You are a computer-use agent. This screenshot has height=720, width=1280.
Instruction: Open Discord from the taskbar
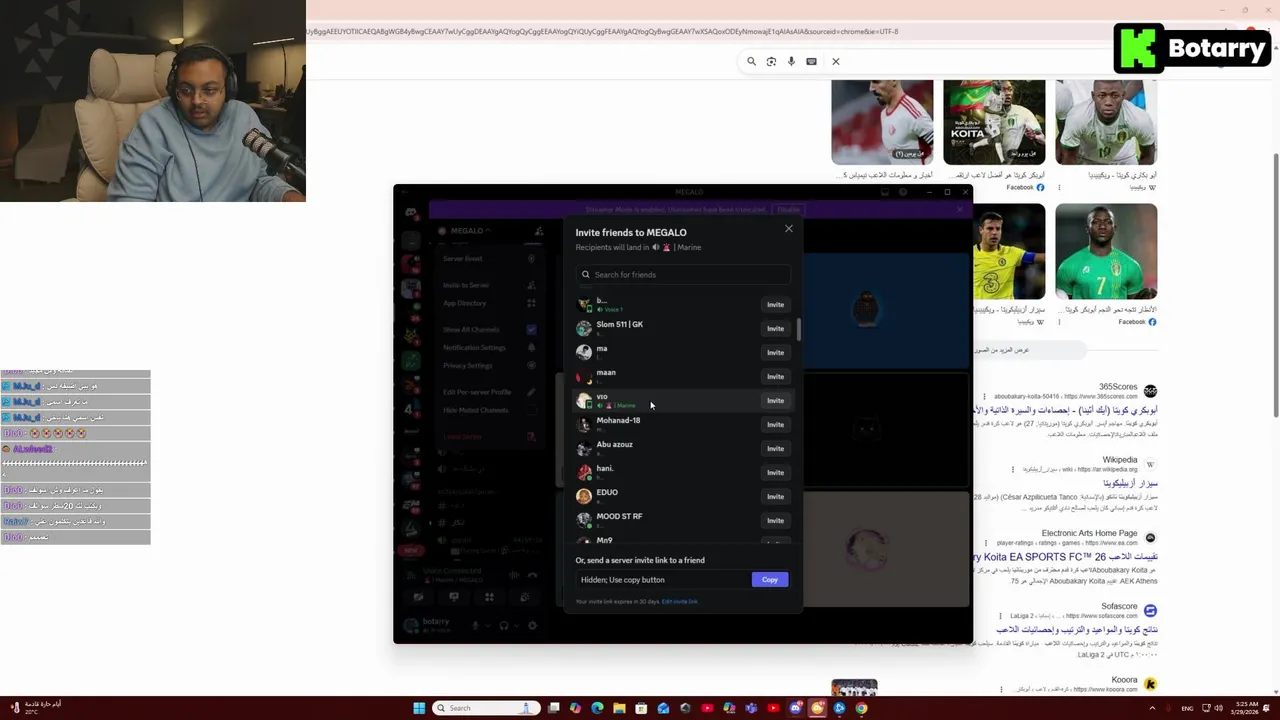[795, 708]
